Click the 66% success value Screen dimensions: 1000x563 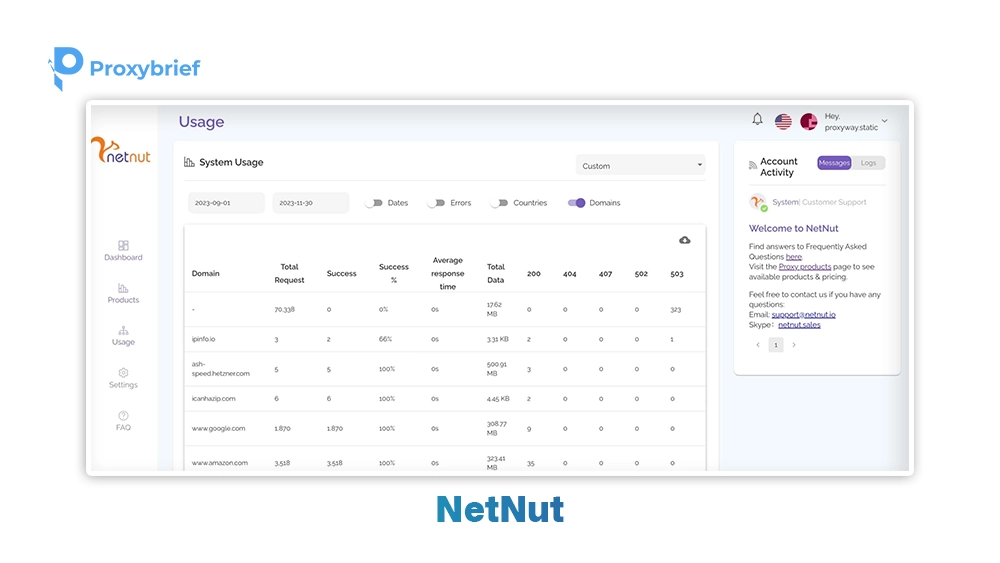click(385, 339)
